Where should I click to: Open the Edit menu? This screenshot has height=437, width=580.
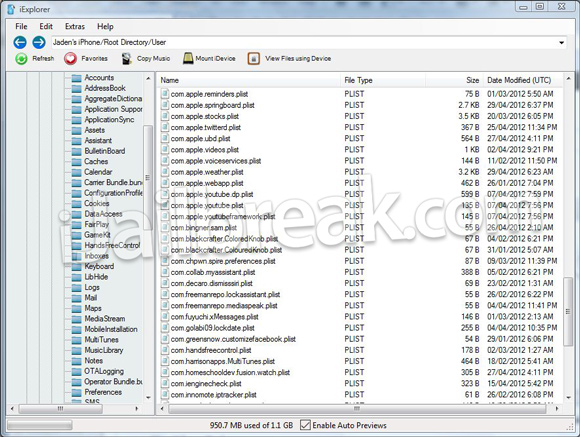tap(46, 27)
